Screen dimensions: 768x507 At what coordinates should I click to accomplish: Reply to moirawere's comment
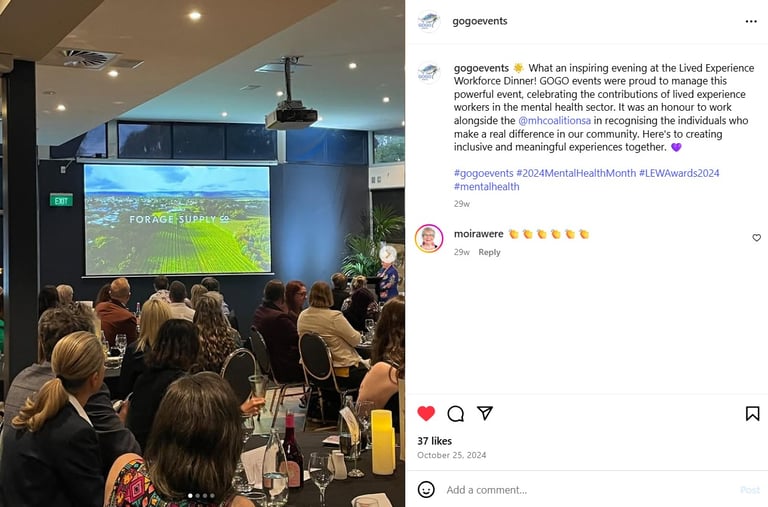click(x=489, y=252)
